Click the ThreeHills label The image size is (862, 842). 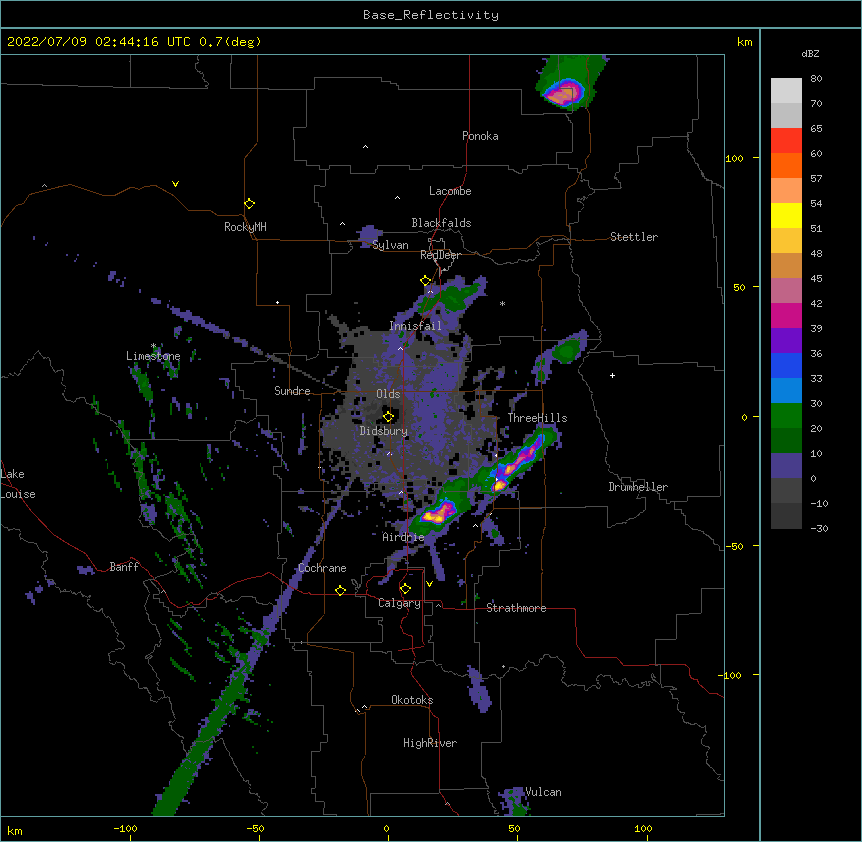tap(538, 418)
